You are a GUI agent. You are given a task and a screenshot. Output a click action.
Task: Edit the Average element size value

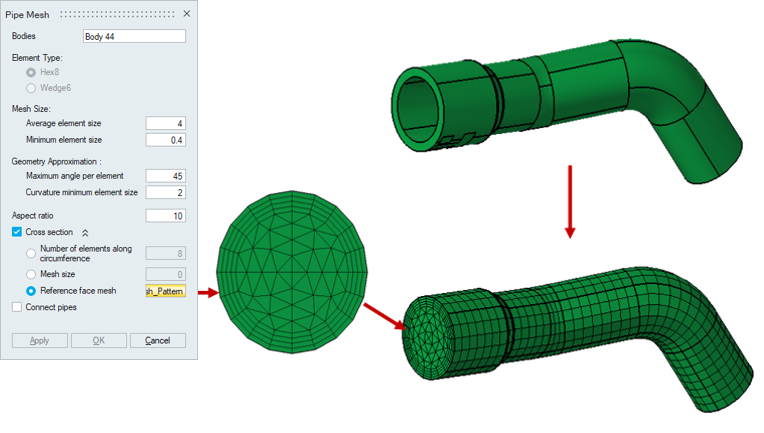pos(166,123)
